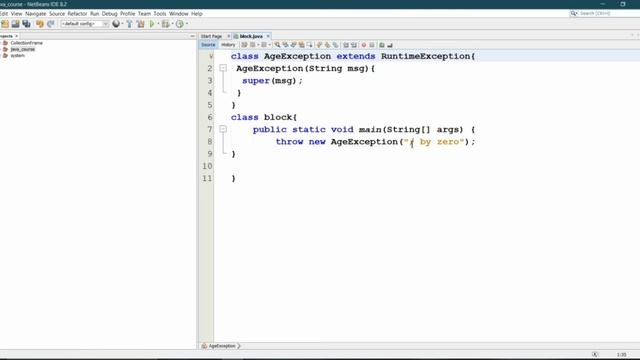Click the Profile Project clock icon

180,24
